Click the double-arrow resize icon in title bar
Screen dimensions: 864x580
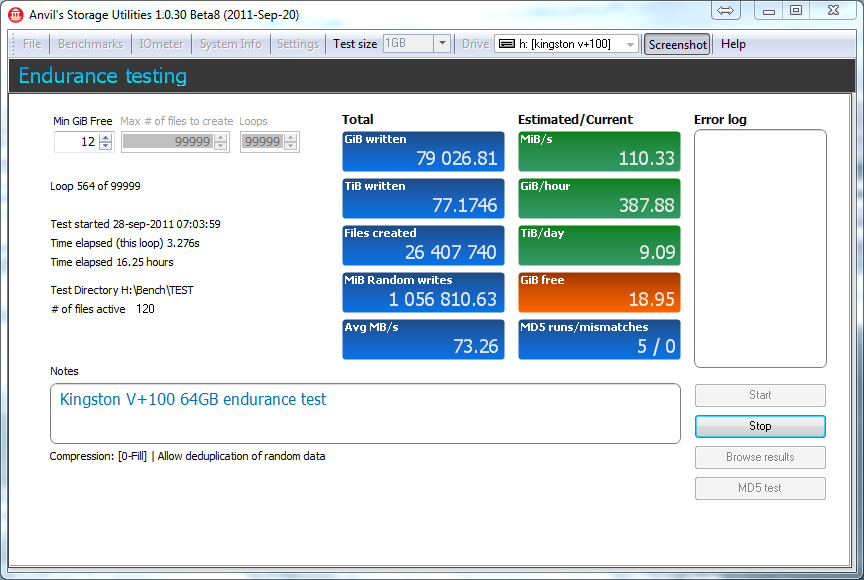726,10
